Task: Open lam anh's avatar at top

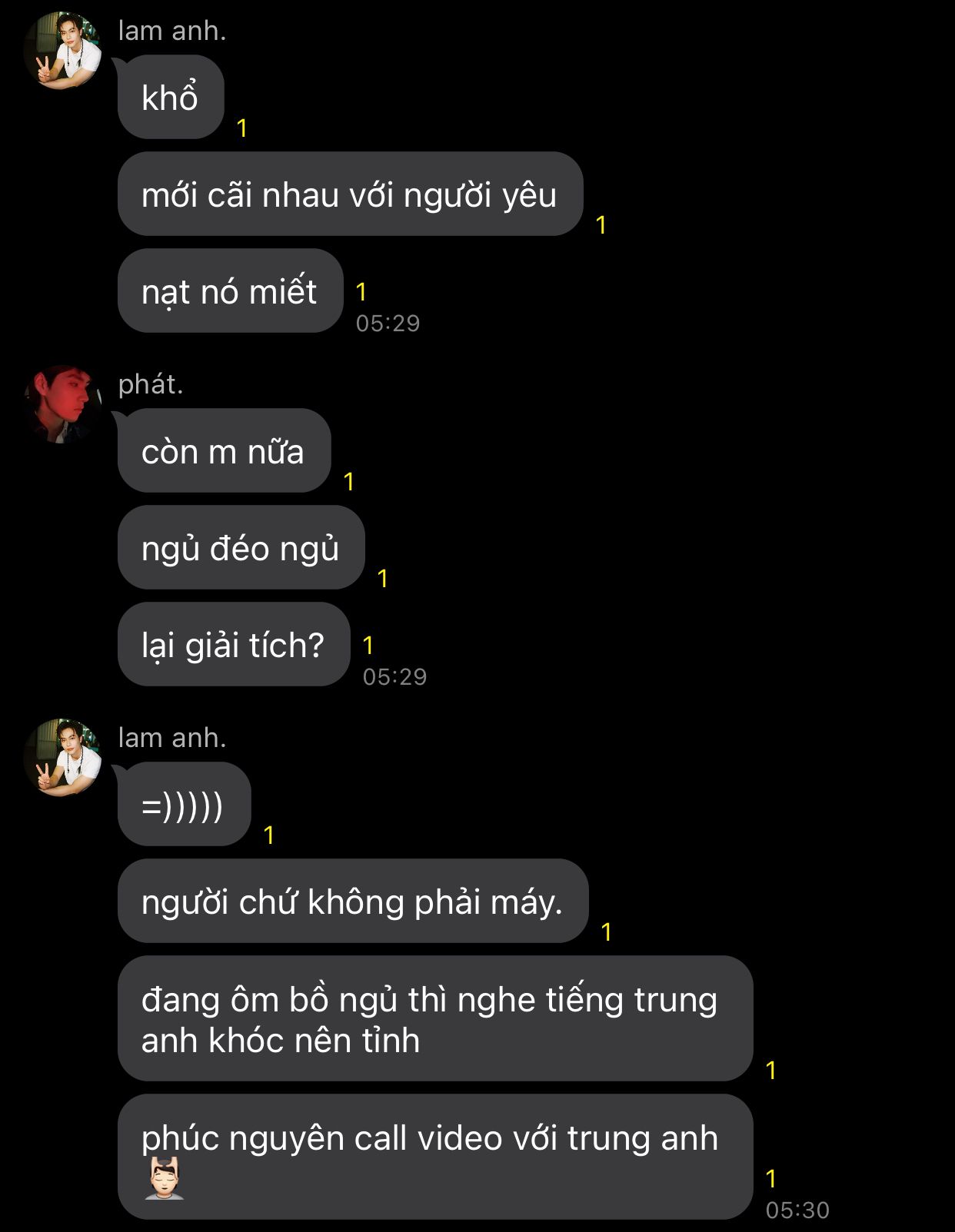Action: click(62, 51)
